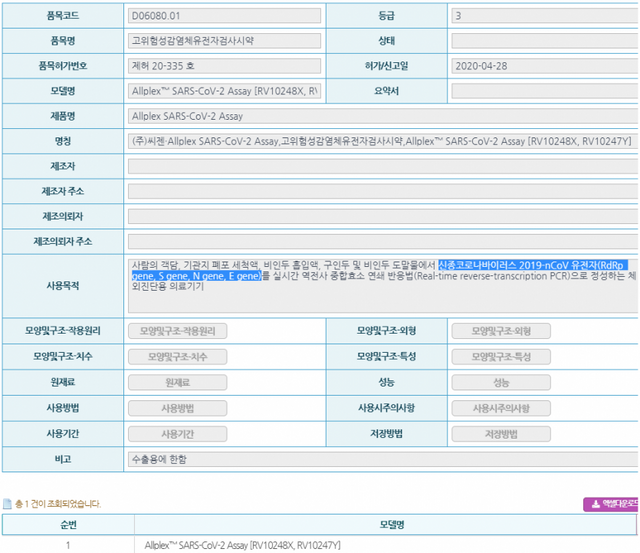The image size is (640, 553).
Task: Click the 제품명 field with Allplex SARS-CoV-2 Assay
Action: point(380,116)
